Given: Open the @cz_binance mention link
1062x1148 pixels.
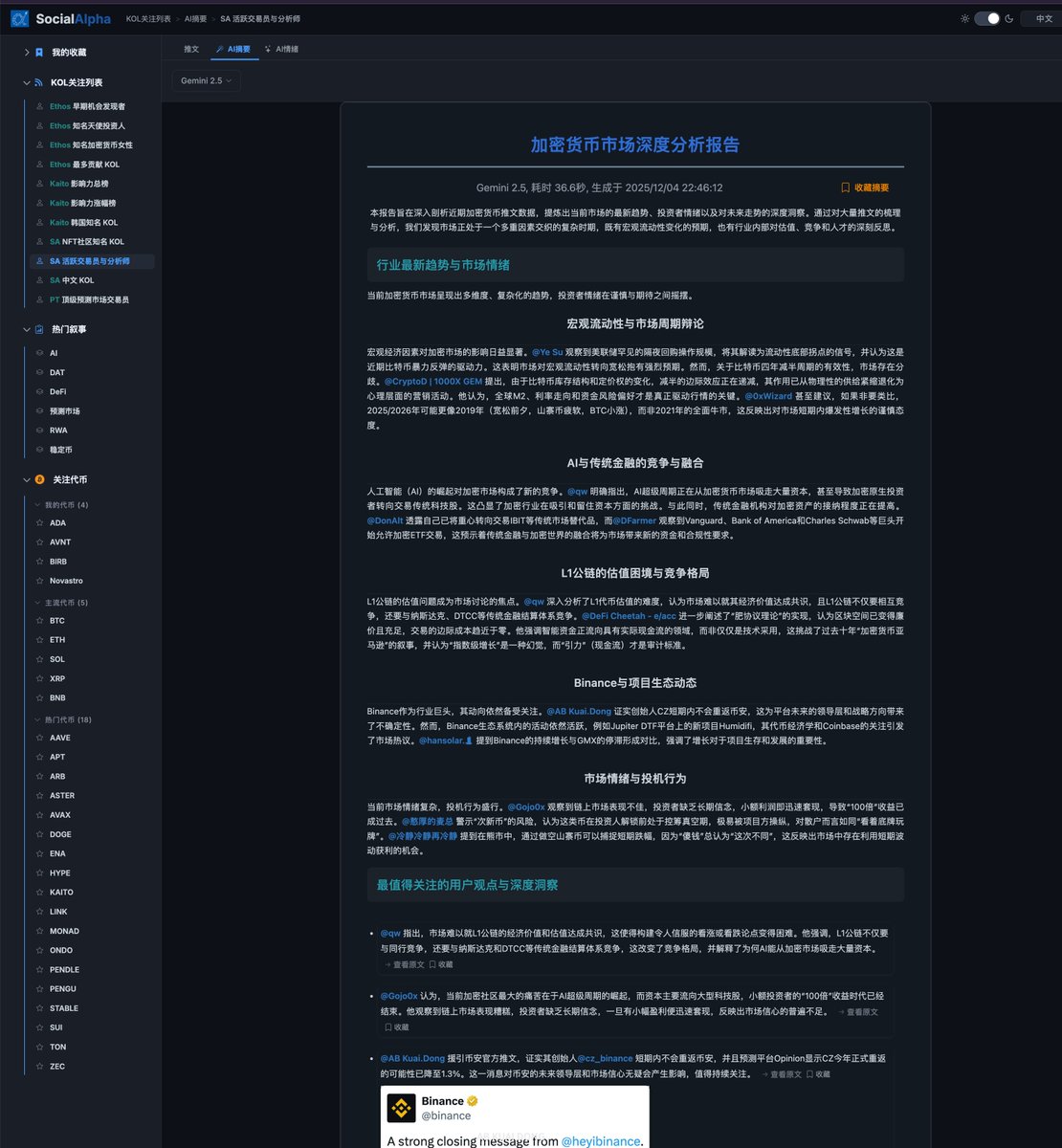Looking at the screenshot, I should pyautogui.click(x=605, y=1059).
